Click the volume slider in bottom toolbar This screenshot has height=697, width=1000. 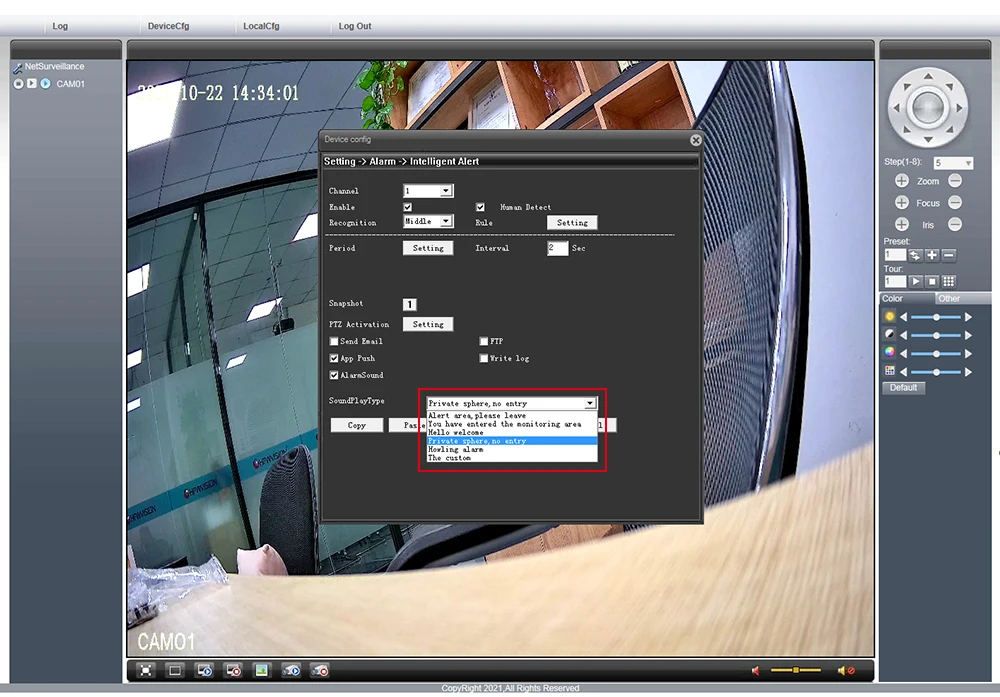796,670
